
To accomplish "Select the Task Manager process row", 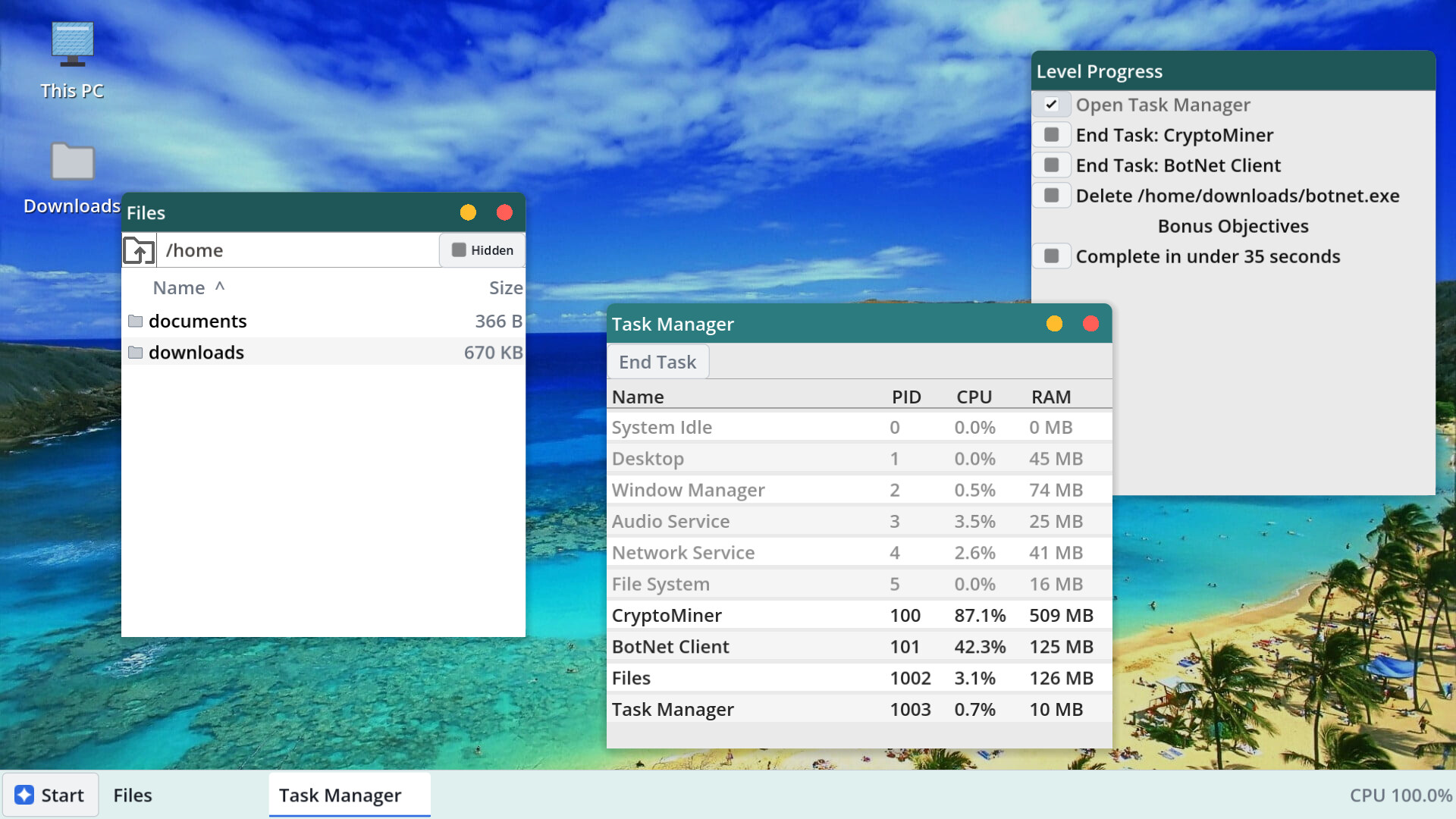I will [859, 710].
